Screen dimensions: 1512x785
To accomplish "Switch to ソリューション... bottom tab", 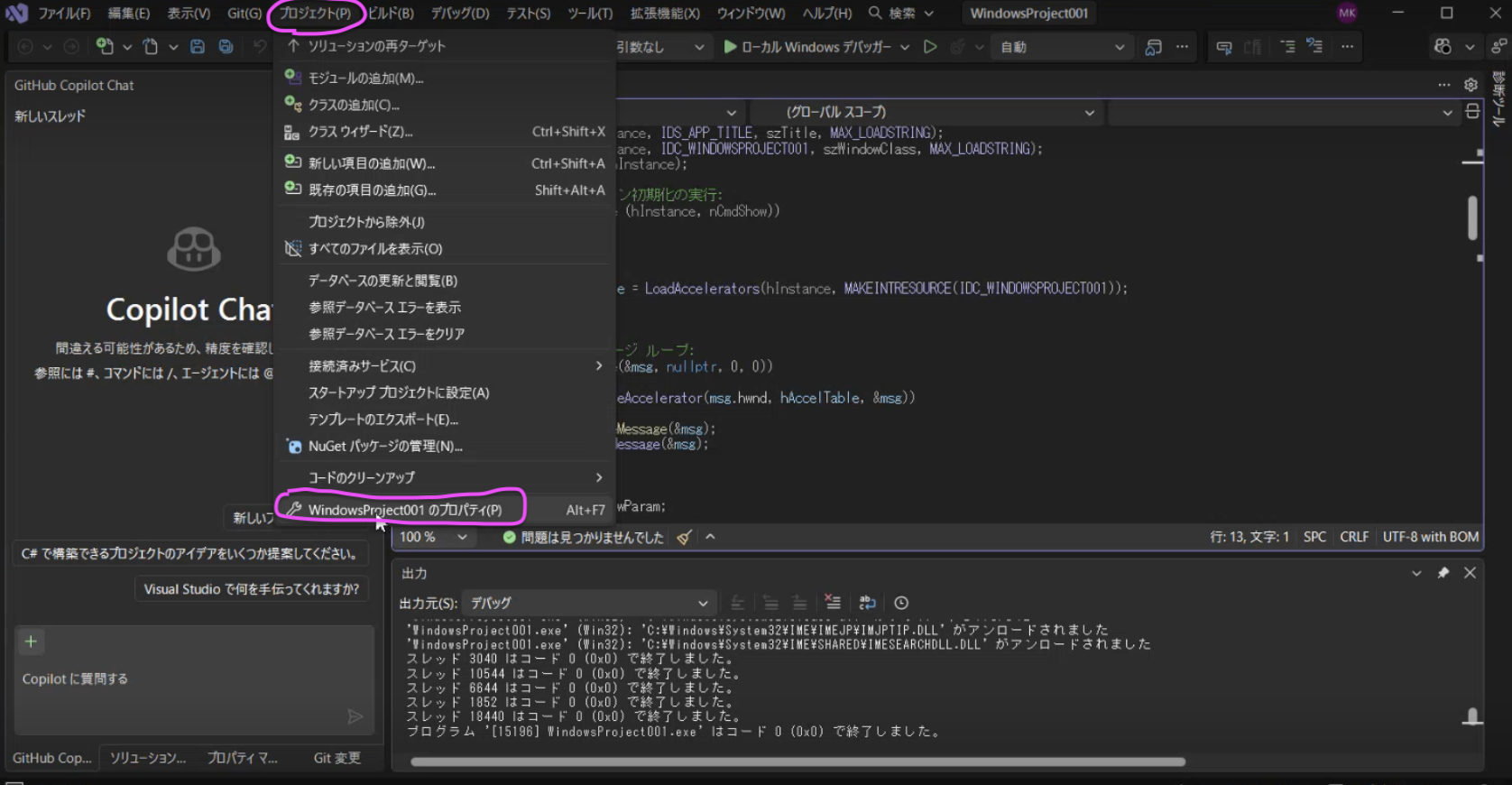I will pos(148,758).
